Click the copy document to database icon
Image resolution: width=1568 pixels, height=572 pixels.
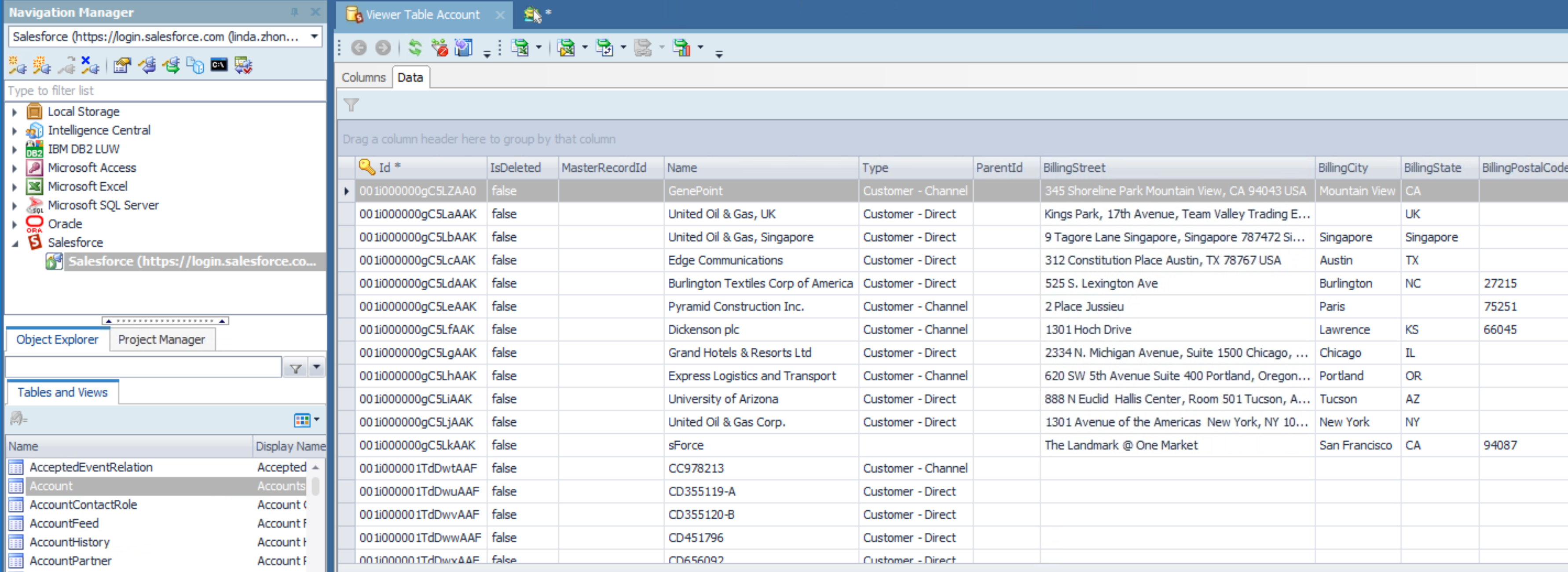coord(195,65)
